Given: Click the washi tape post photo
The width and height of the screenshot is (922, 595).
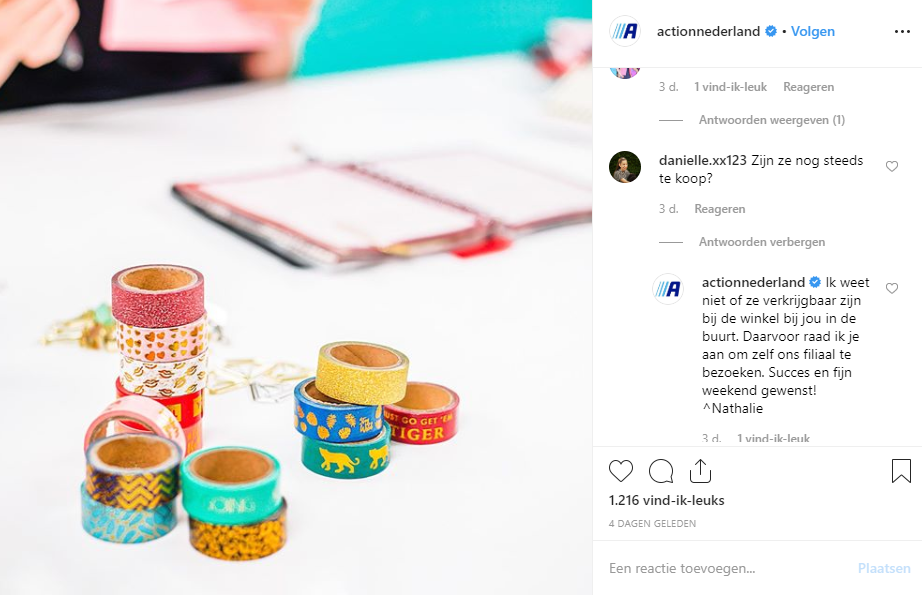Looking at the screenshot, I should click(x=296, y=298).
